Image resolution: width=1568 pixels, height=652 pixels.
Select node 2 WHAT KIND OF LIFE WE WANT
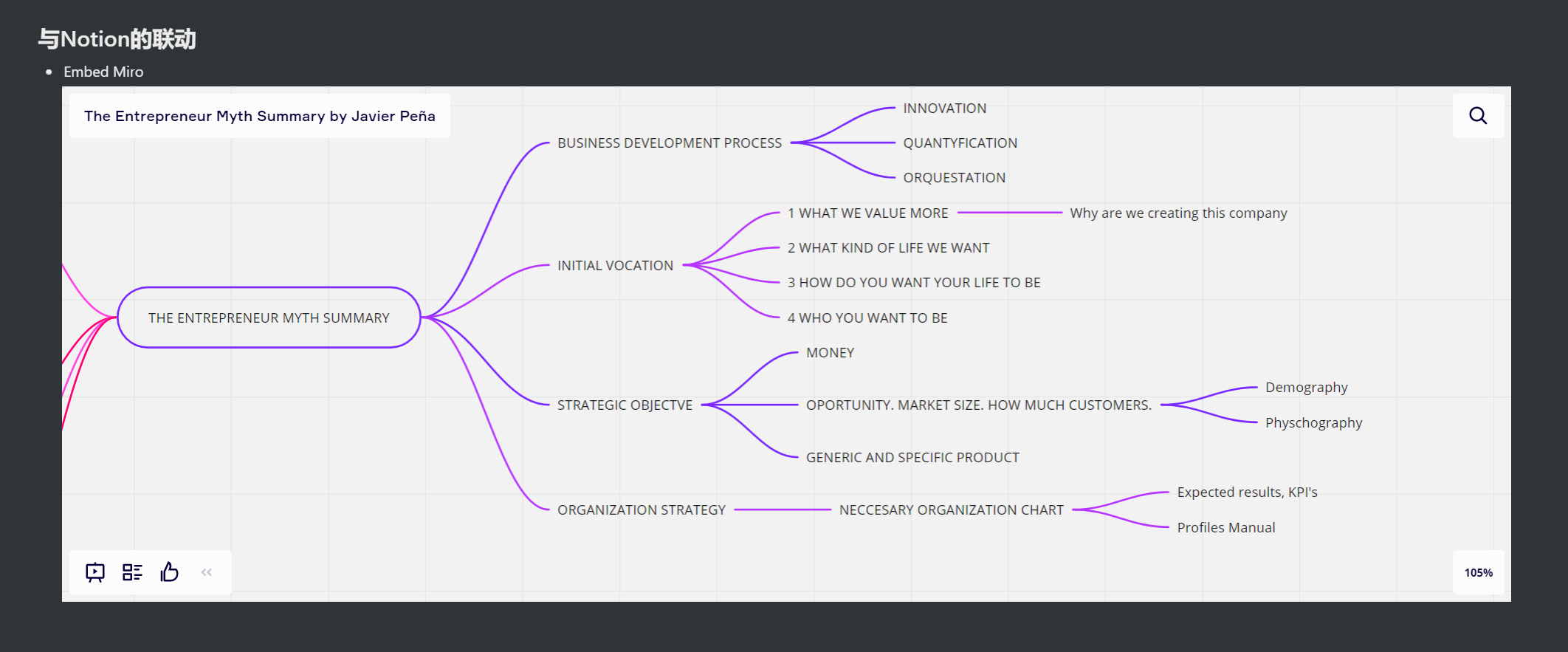(889, 247)
